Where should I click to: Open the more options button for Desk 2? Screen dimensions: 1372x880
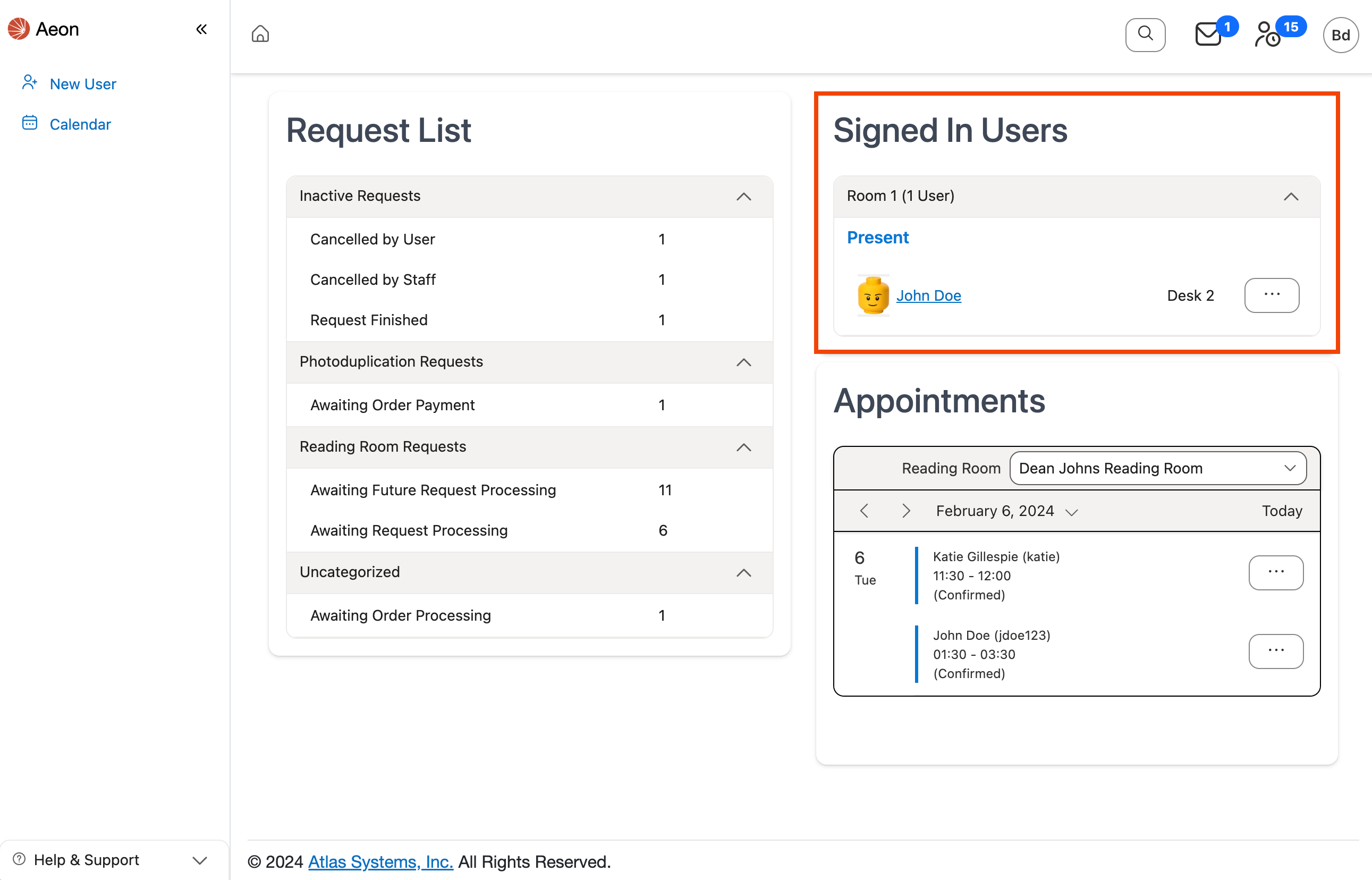coord(1272,295)
